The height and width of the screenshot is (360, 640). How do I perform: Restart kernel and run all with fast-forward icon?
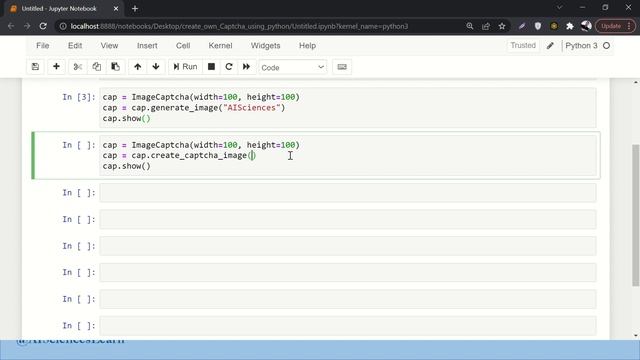tap(247, 67)
